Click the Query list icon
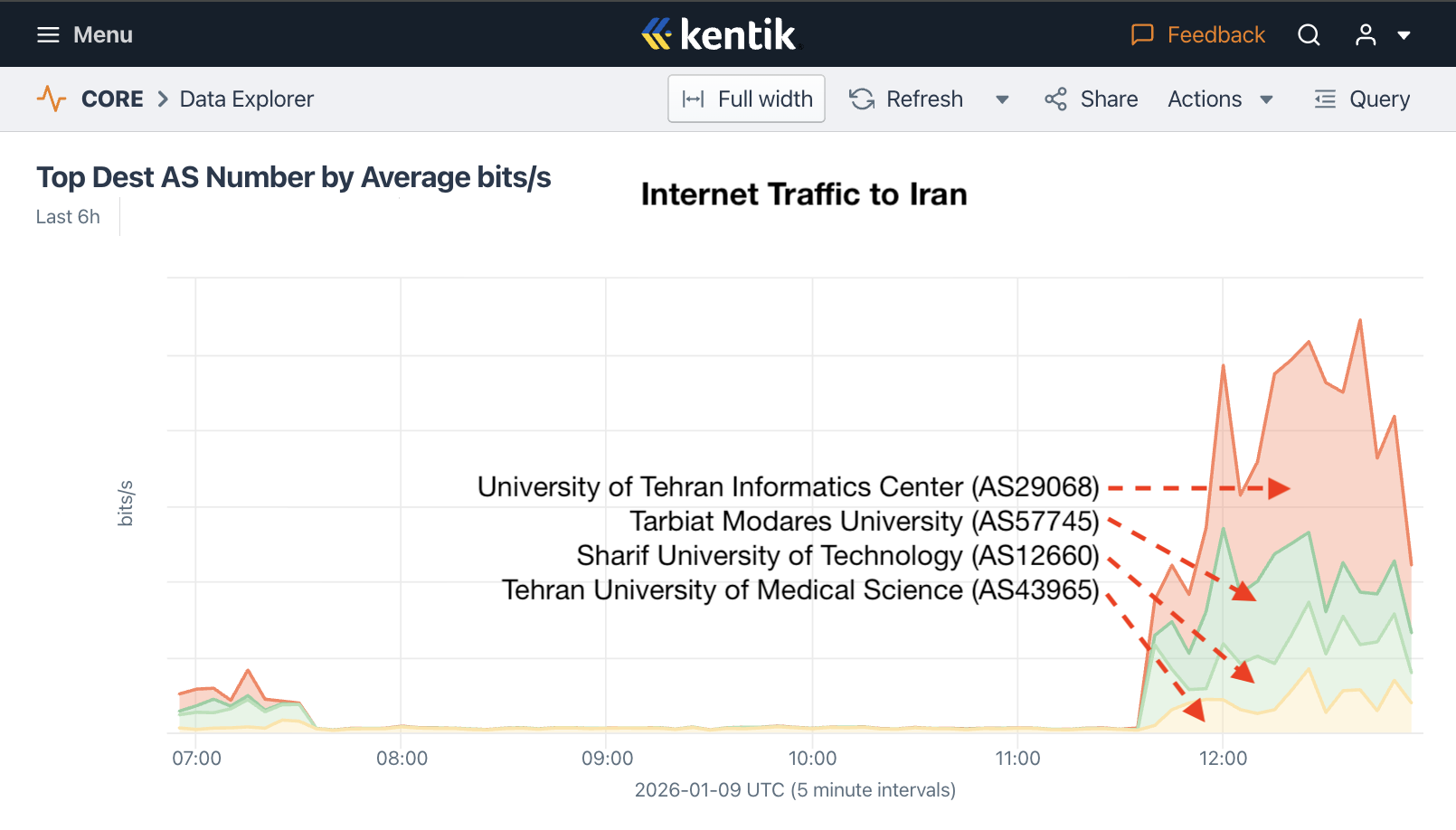Image resolution: width=1456 pixels, height=830 pixels. pos(1325,99)
